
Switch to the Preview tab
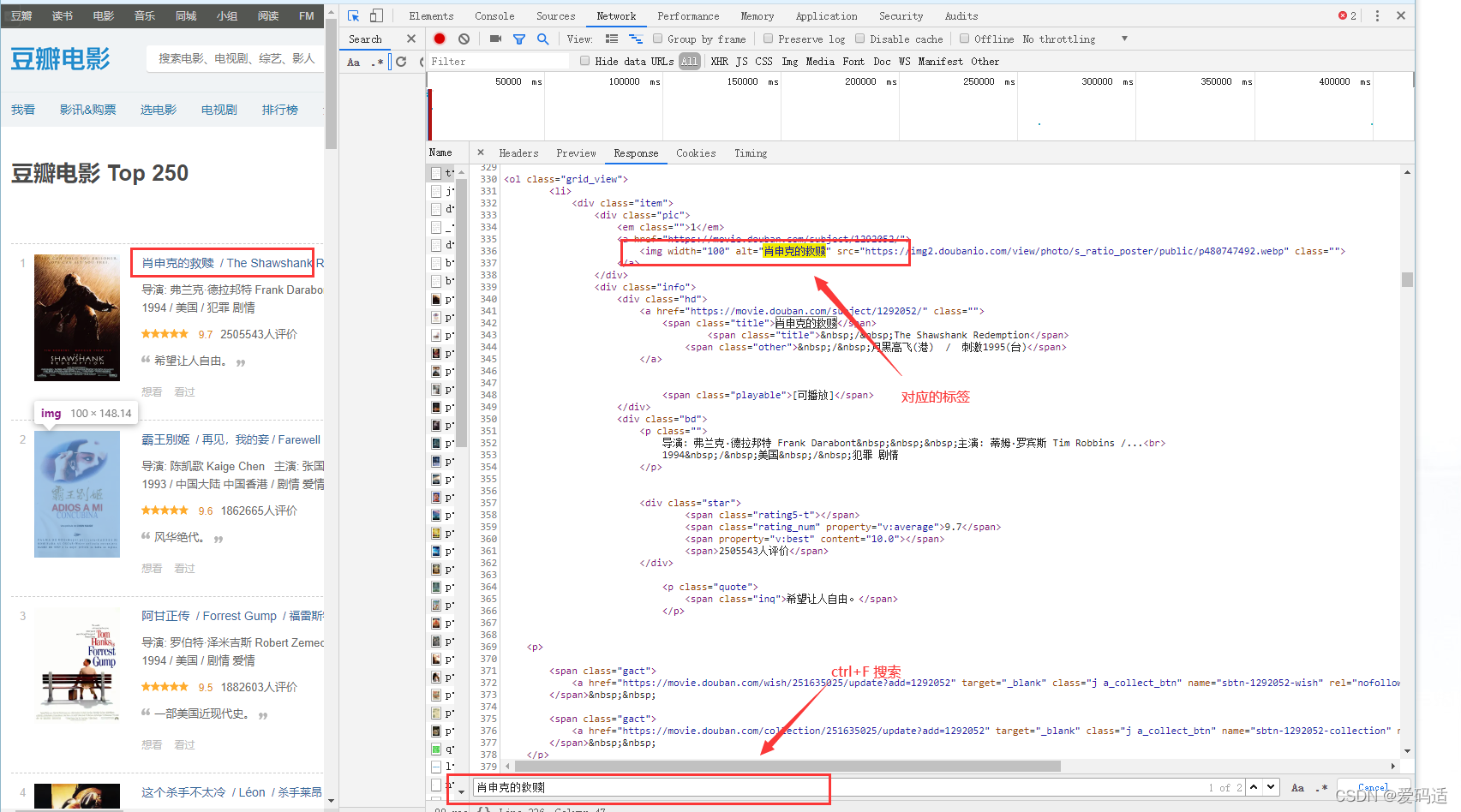pyautogui.click(x=576, y=153)
